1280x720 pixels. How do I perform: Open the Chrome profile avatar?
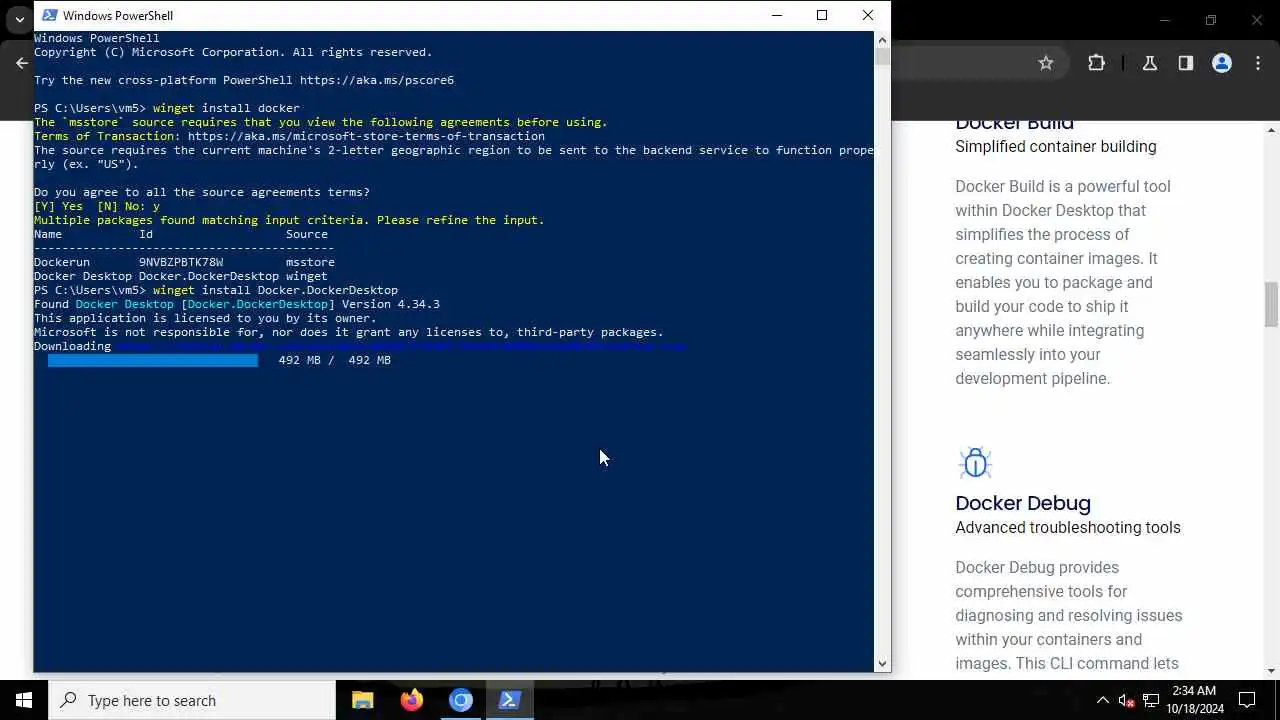[1222, 63]
